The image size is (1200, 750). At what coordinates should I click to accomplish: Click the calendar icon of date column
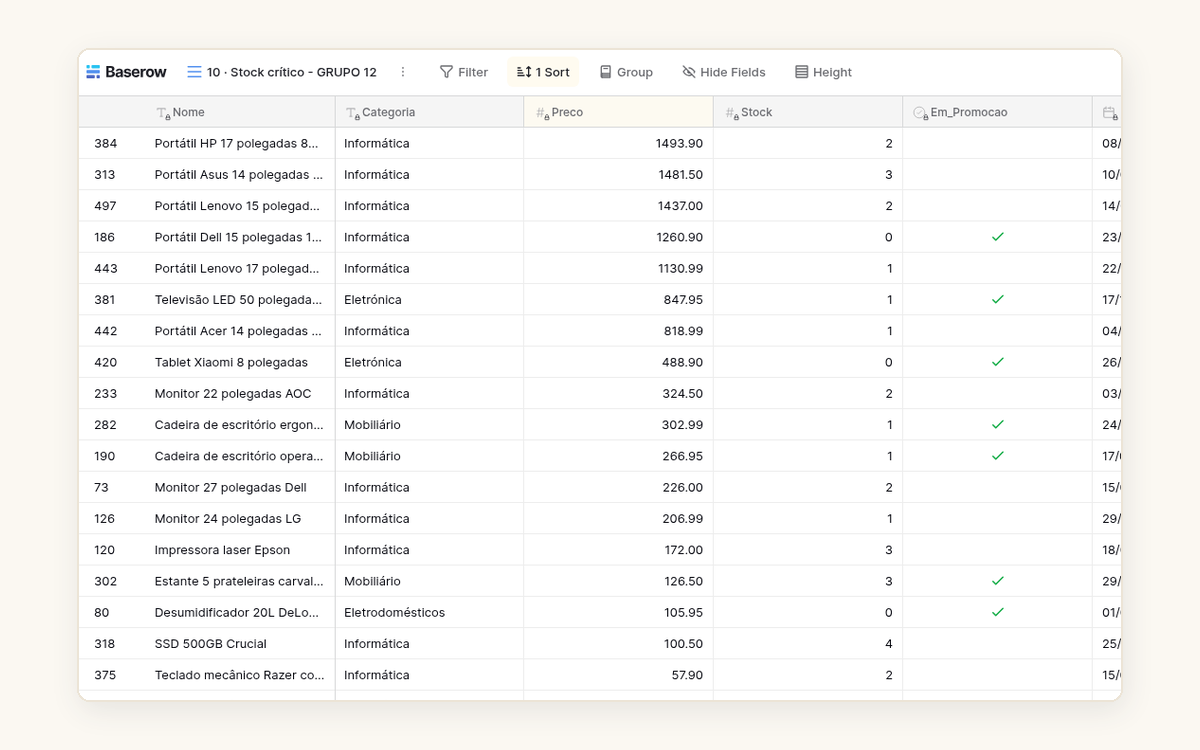tap(1110, 113)
